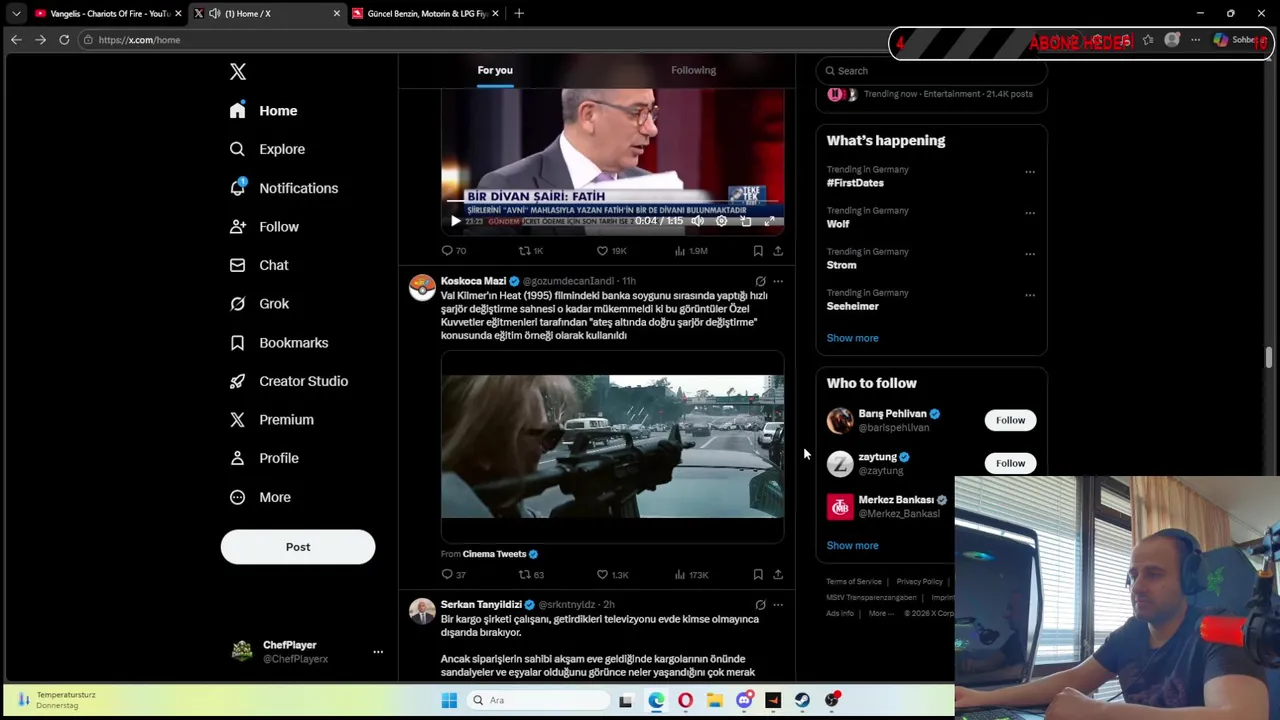Click the Post button
Viewport: 1280px width, 720px height.
coord(298,547)
